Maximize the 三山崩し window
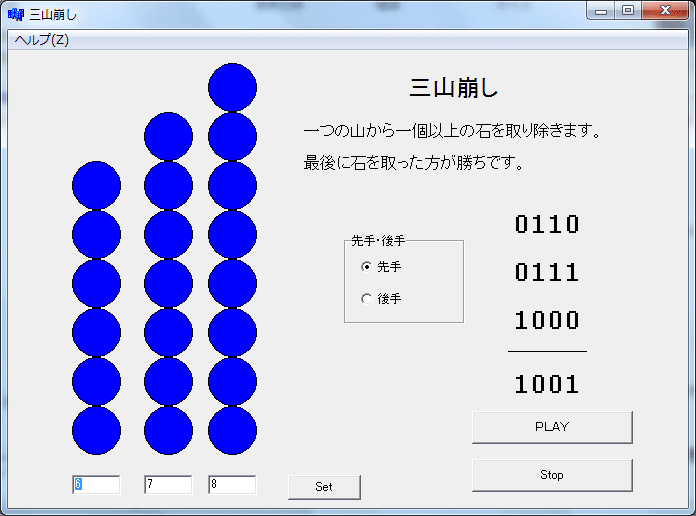This screenshot has width=696, height=516. coord(628,11)
